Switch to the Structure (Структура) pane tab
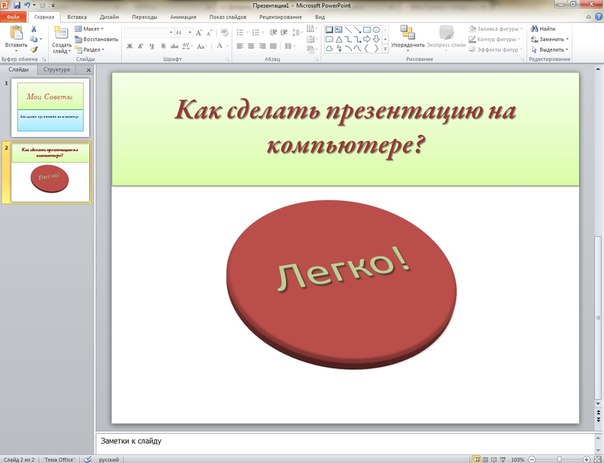The width and height of the screenshot is (604, 463). tap(58, 70)
